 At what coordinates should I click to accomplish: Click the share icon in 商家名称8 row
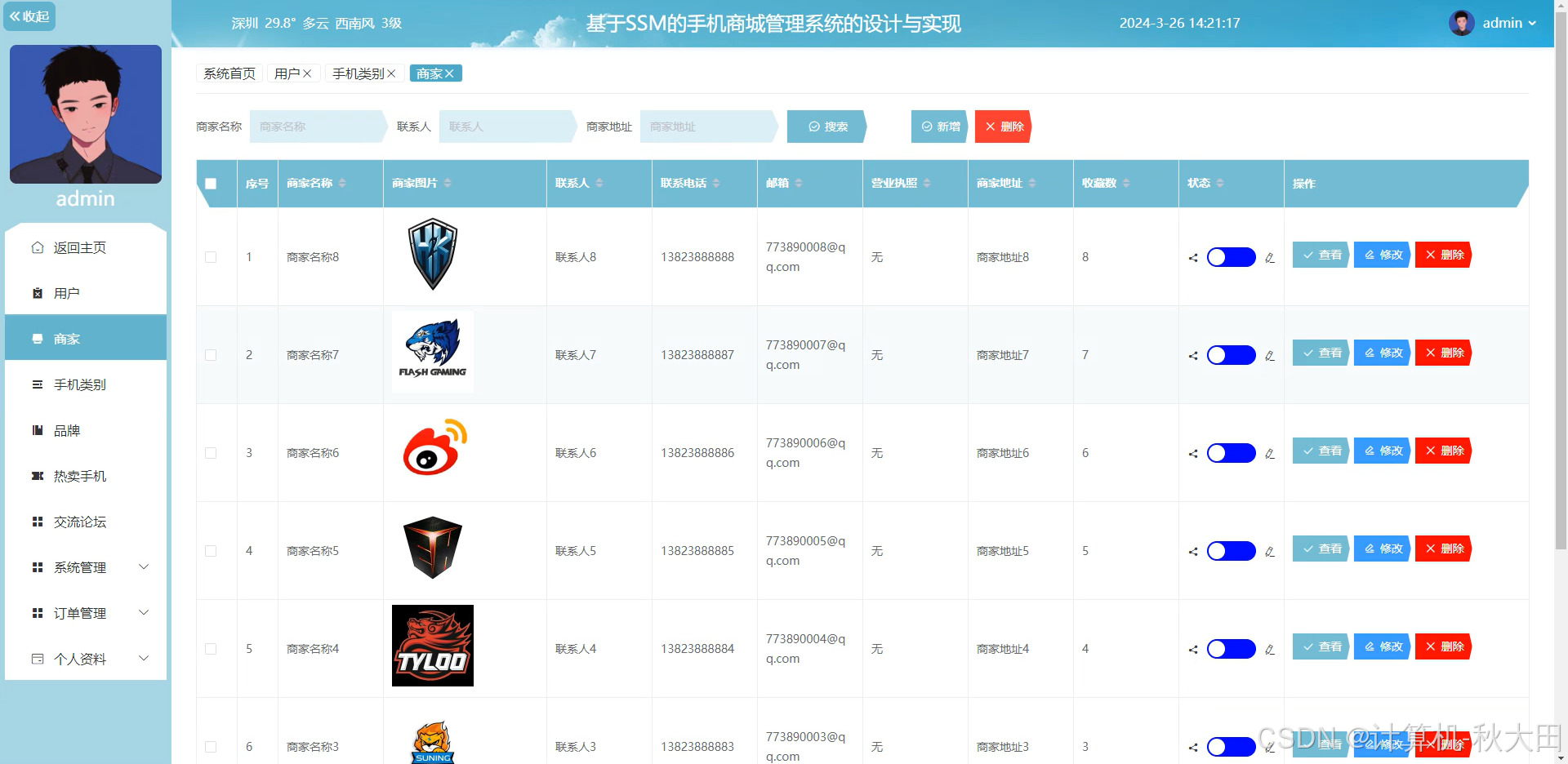pyautogui.click(x=1192, y=257)
